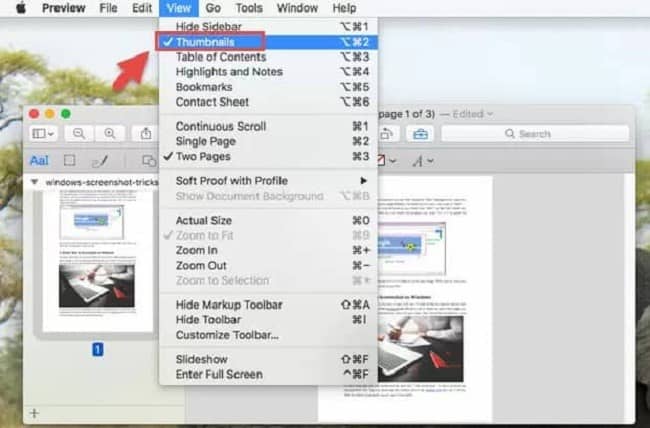This screenshot has height=428, width=650.
Task: Open the Edited title dropdown chevron
Action: pyautogui.click(x=490, y=114)
